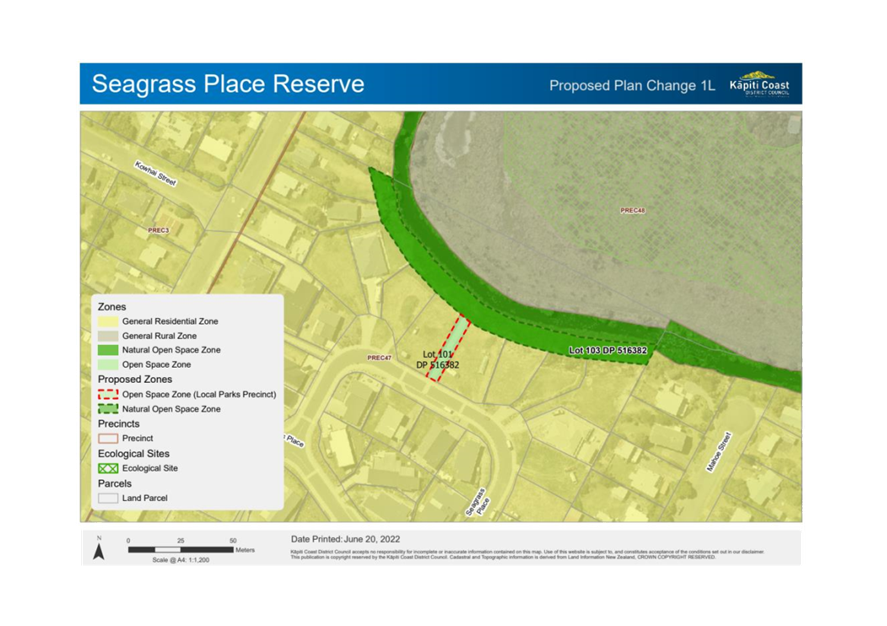Click the Open Space Zone (Local Parks Precinct) label
Screen dimensions: 887x626
click(199, 394)
